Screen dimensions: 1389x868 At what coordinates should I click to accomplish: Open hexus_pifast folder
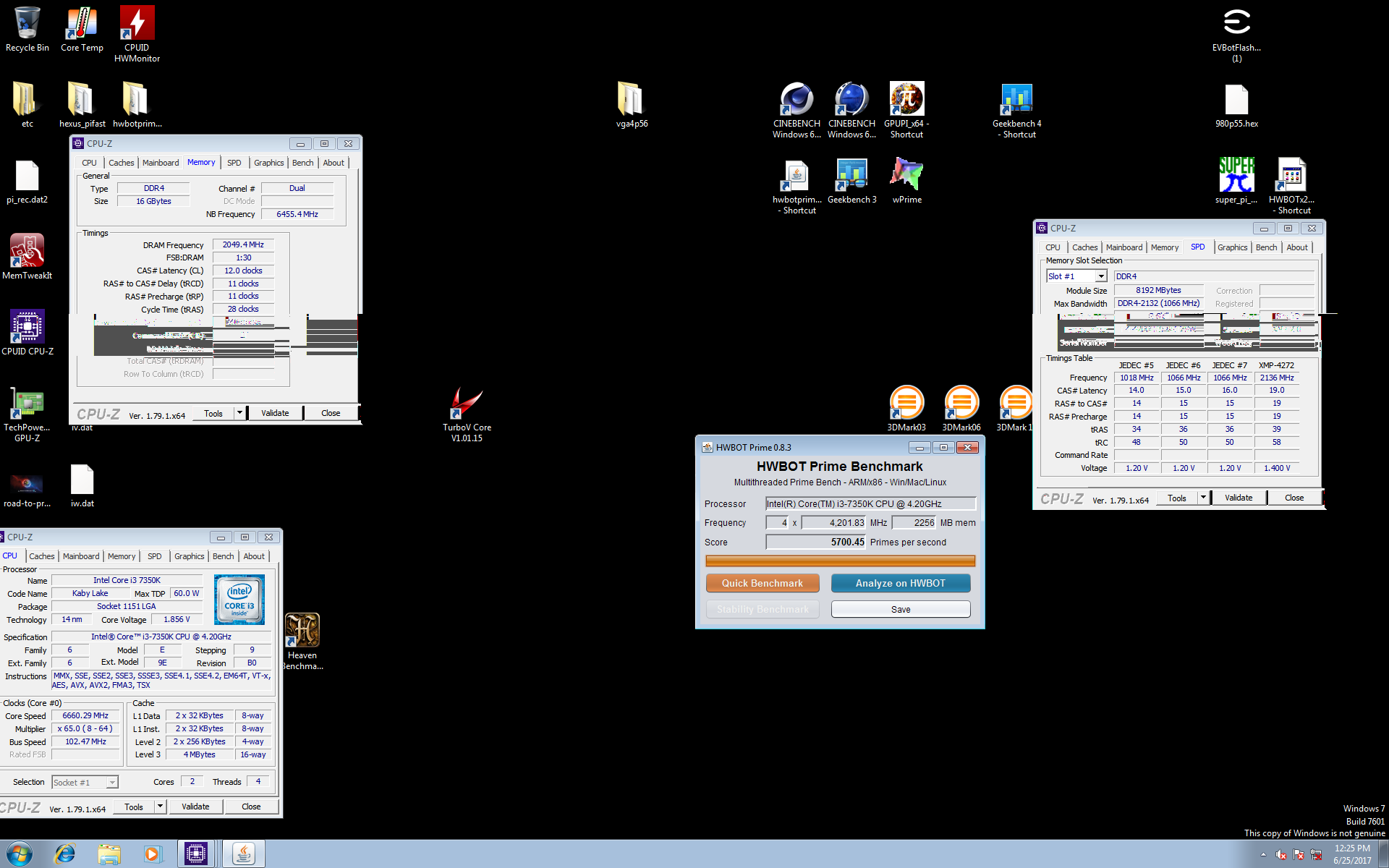tap(82, 105)
